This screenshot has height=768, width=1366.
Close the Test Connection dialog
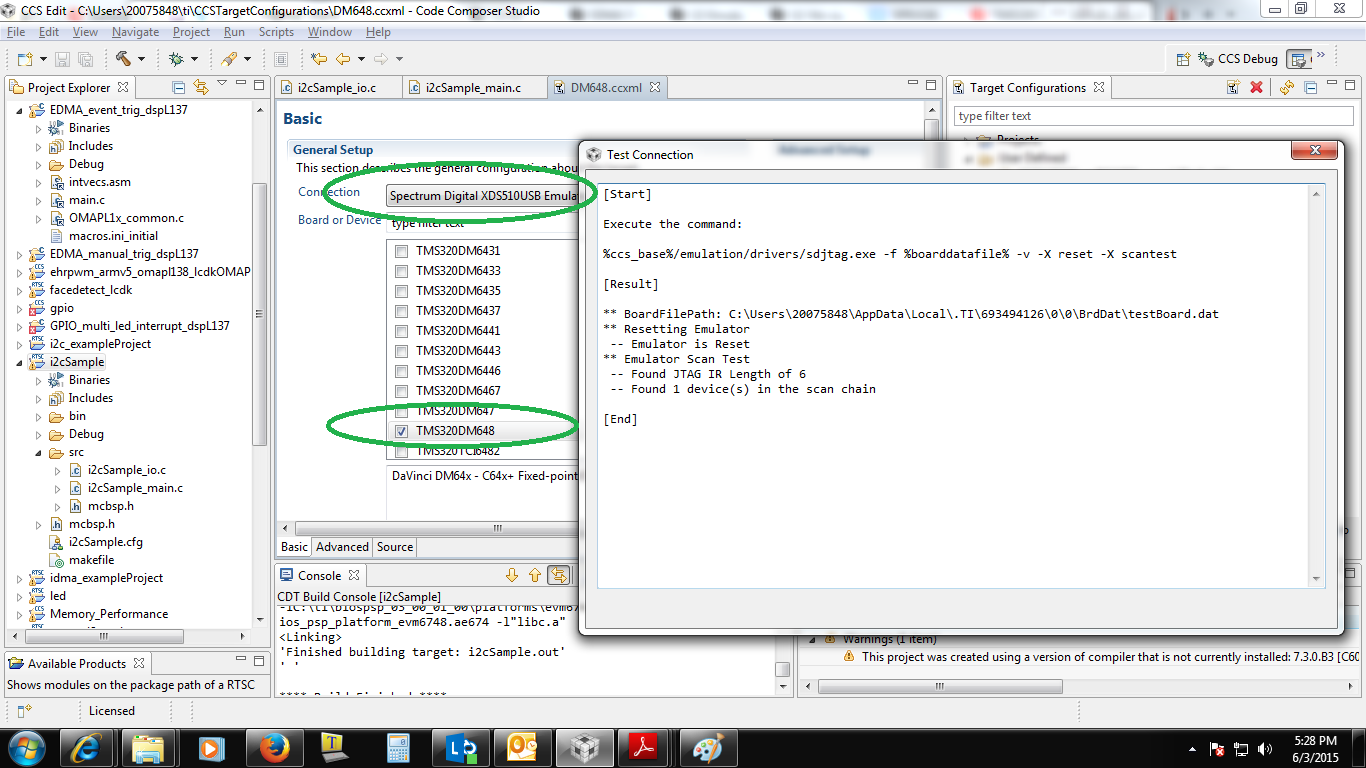(1314, 151)
